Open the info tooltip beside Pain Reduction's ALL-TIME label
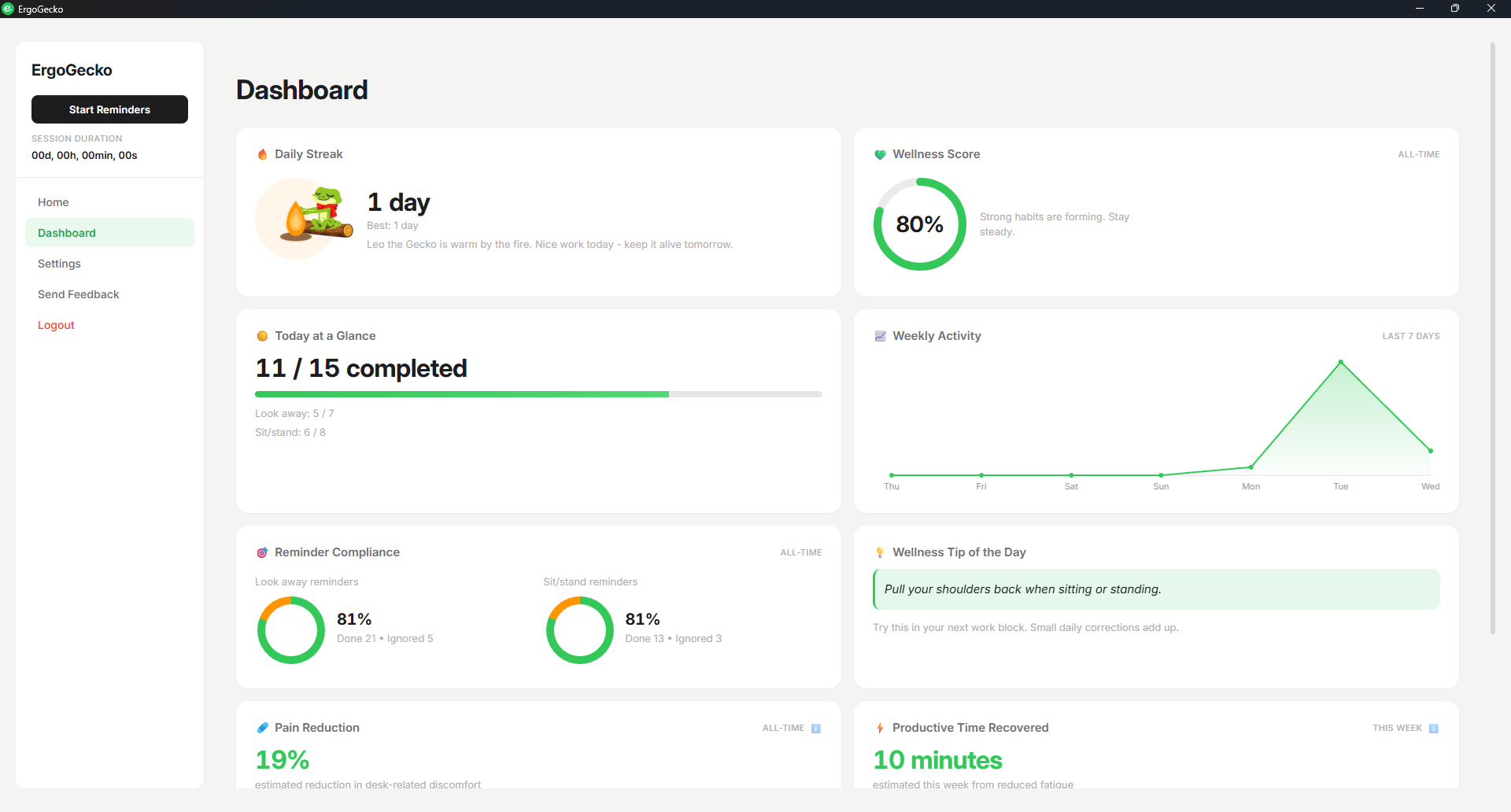 [x=817, y=728]
